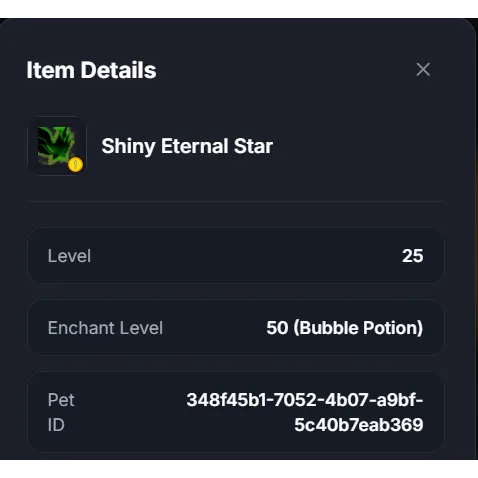Select the Shiny Eternal Star name text
This screenshot has height=478, width=478.
[x=187, y=146]
